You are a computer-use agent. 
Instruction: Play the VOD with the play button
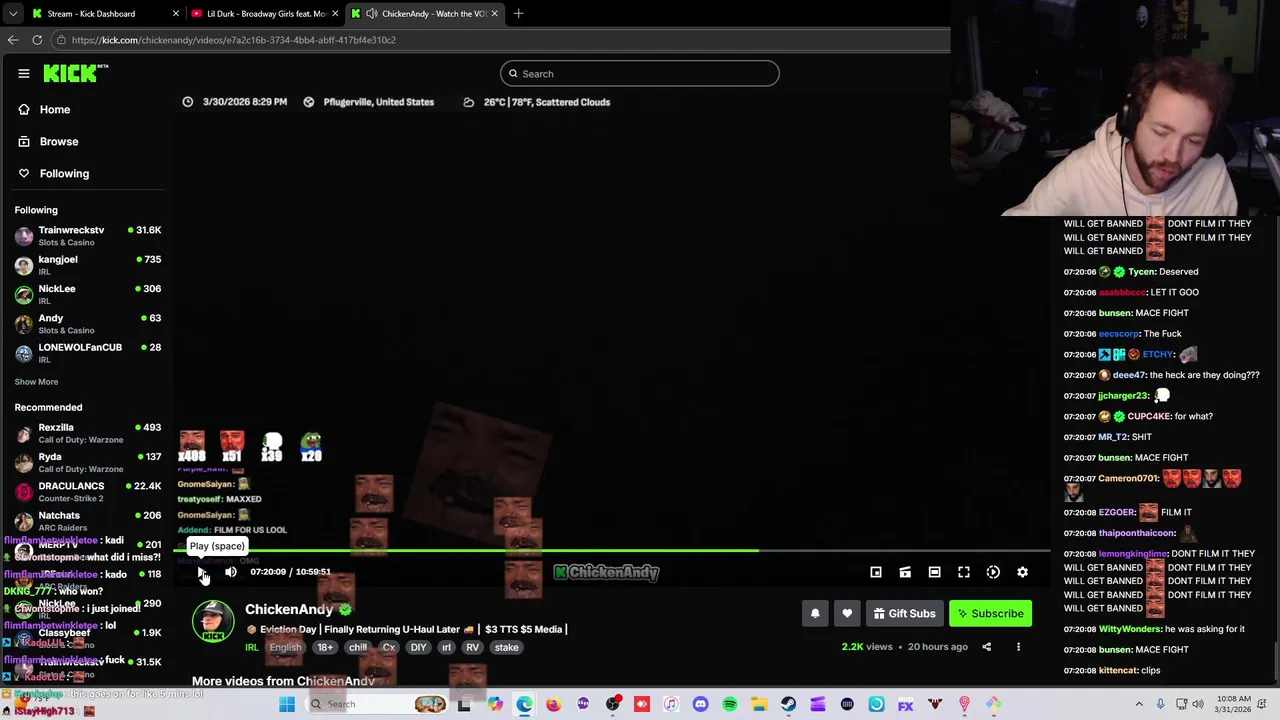pos(202,572)
